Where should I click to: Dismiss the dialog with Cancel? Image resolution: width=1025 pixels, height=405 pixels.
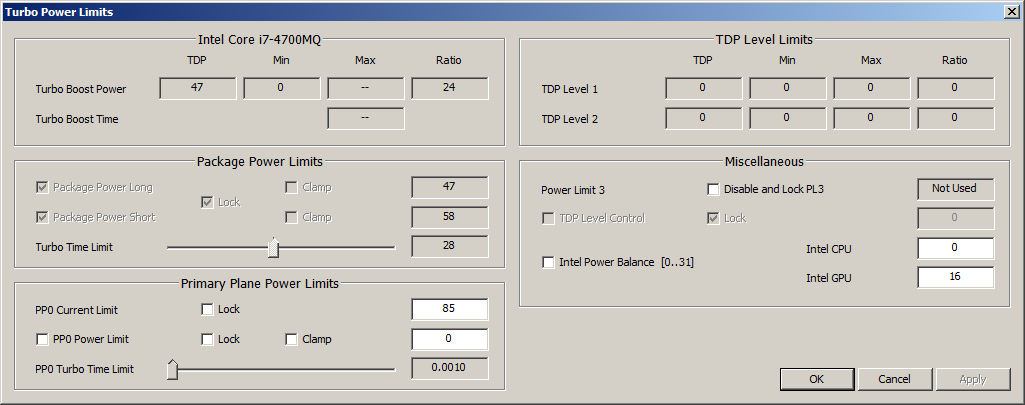894,379
